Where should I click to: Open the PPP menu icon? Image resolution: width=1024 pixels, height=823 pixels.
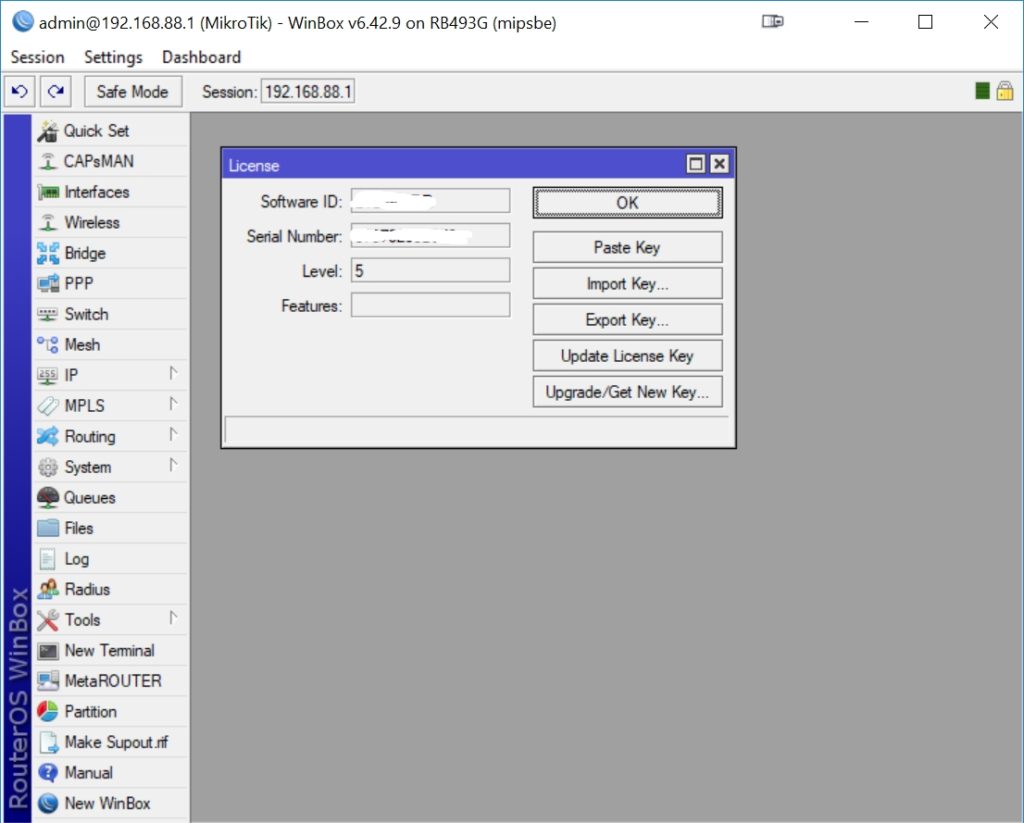click(48, 283)
